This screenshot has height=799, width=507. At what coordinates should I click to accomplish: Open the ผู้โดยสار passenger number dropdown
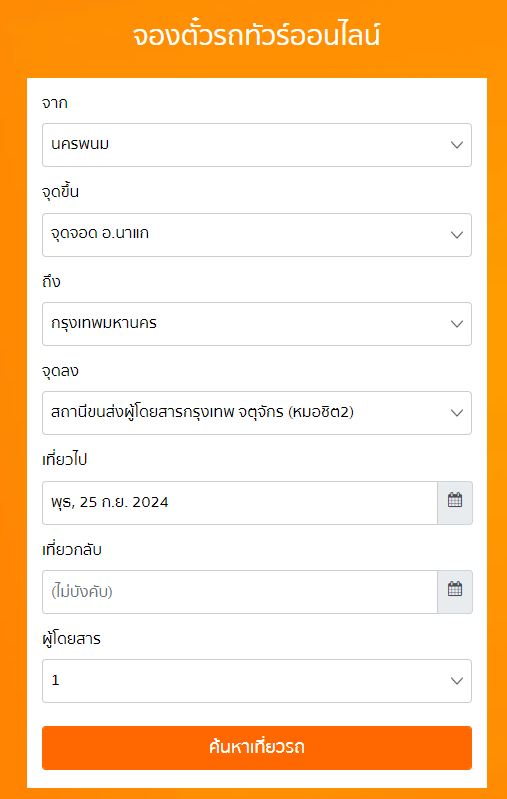257,681
